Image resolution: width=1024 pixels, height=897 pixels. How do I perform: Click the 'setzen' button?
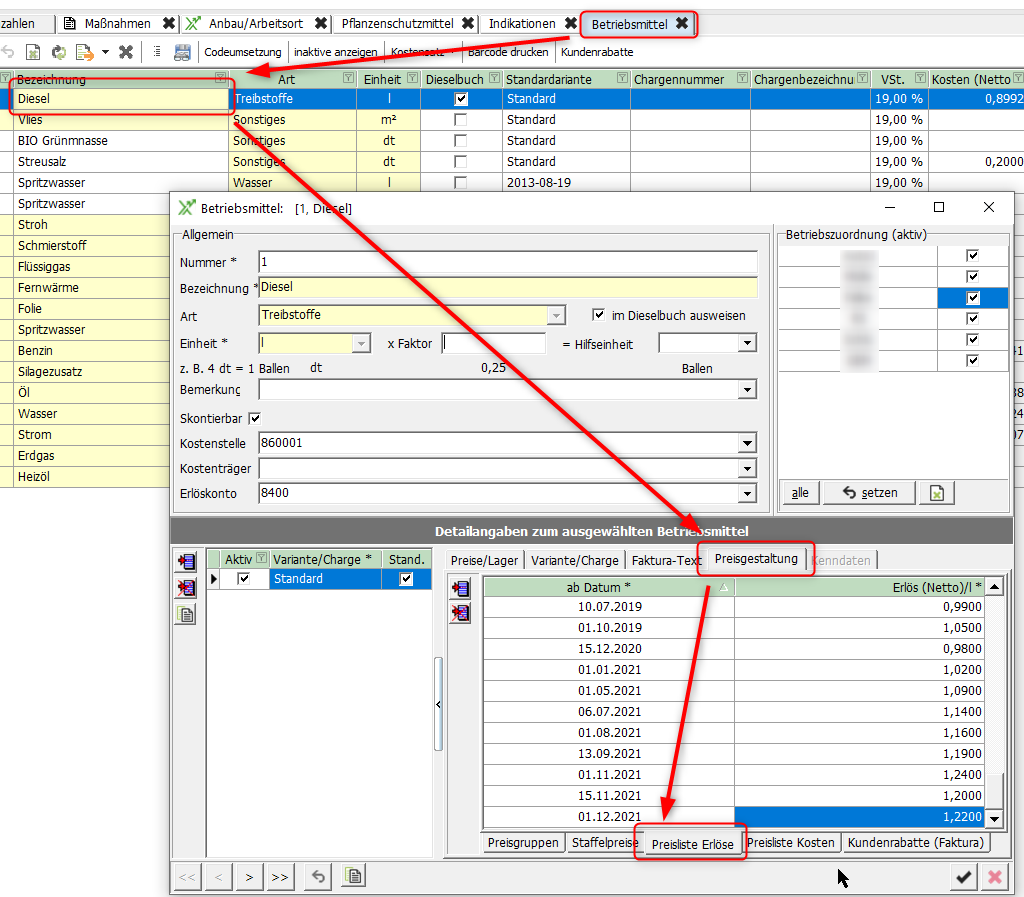869,492
